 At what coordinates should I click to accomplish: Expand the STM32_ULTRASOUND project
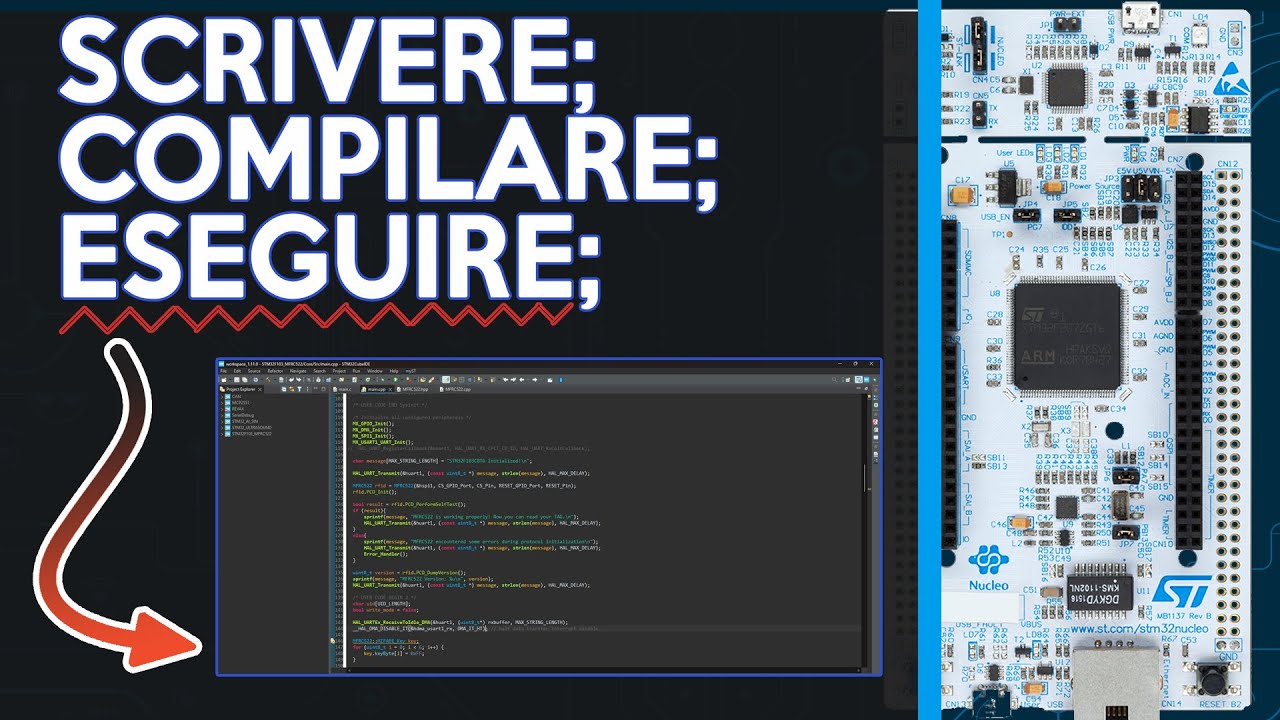click(222, 427)
